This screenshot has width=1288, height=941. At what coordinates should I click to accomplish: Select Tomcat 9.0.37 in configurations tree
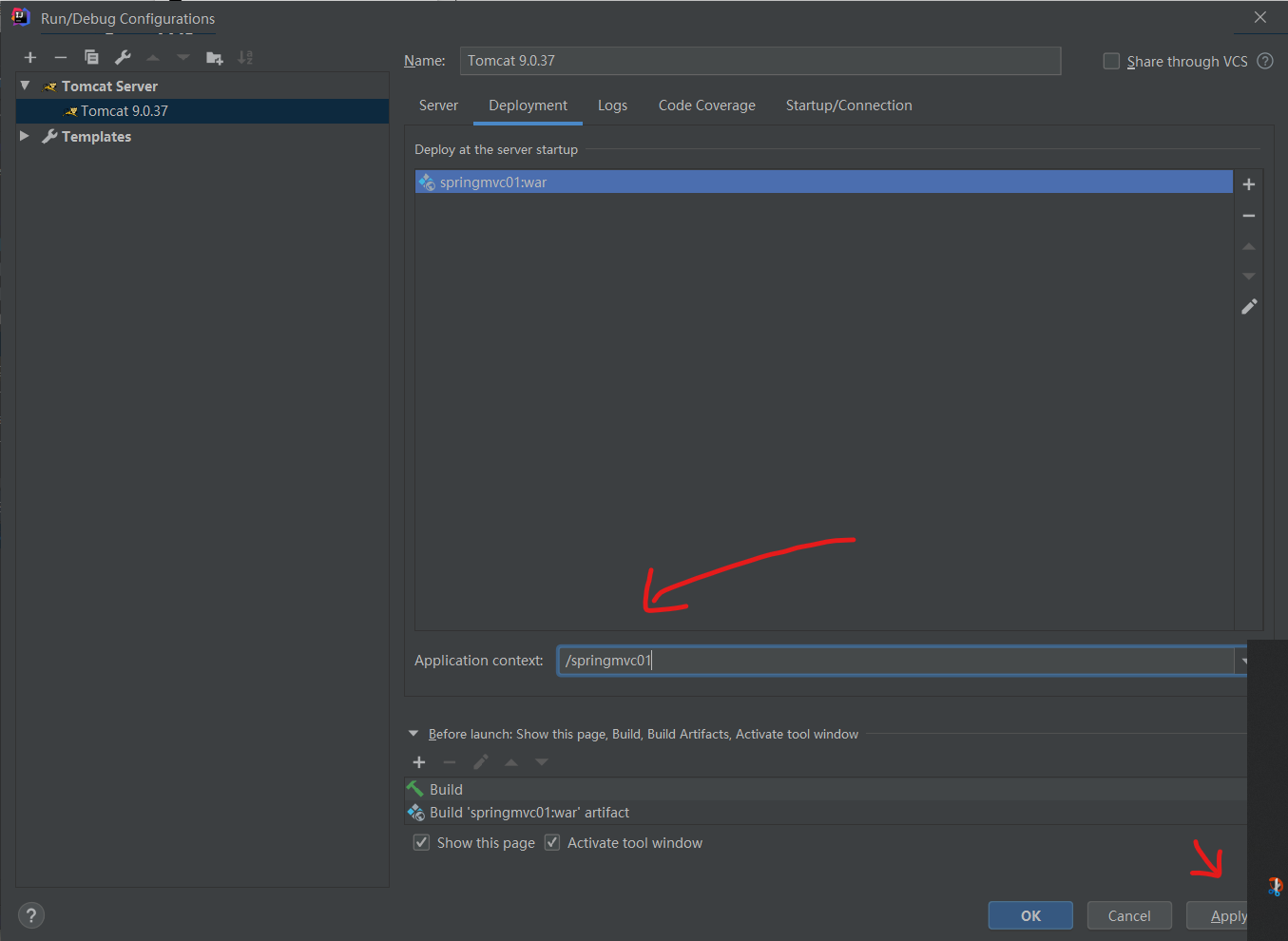[x=202, y=111]
